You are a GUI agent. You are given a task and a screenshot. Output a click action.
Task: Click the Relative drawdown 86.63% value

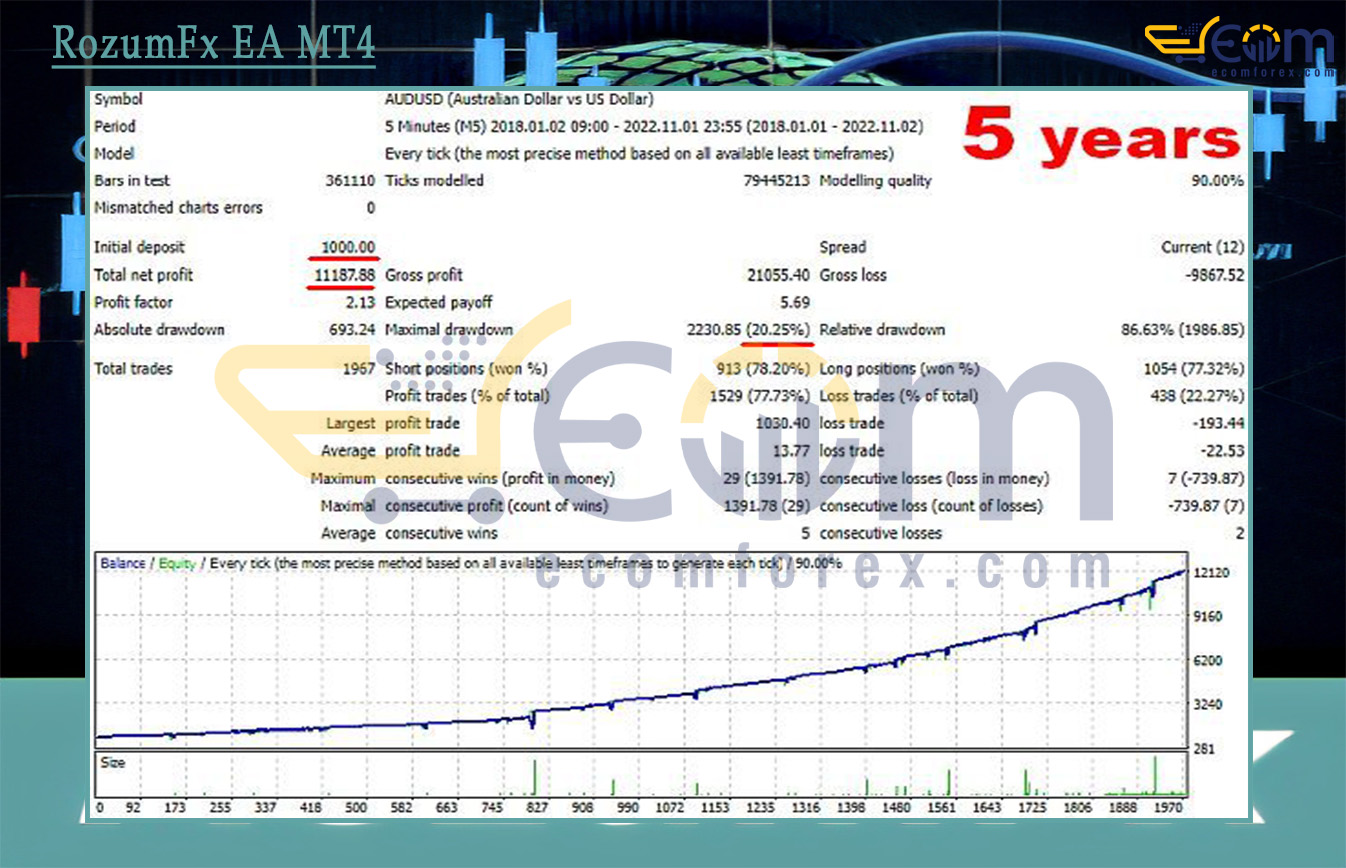tap(1183, 330)
